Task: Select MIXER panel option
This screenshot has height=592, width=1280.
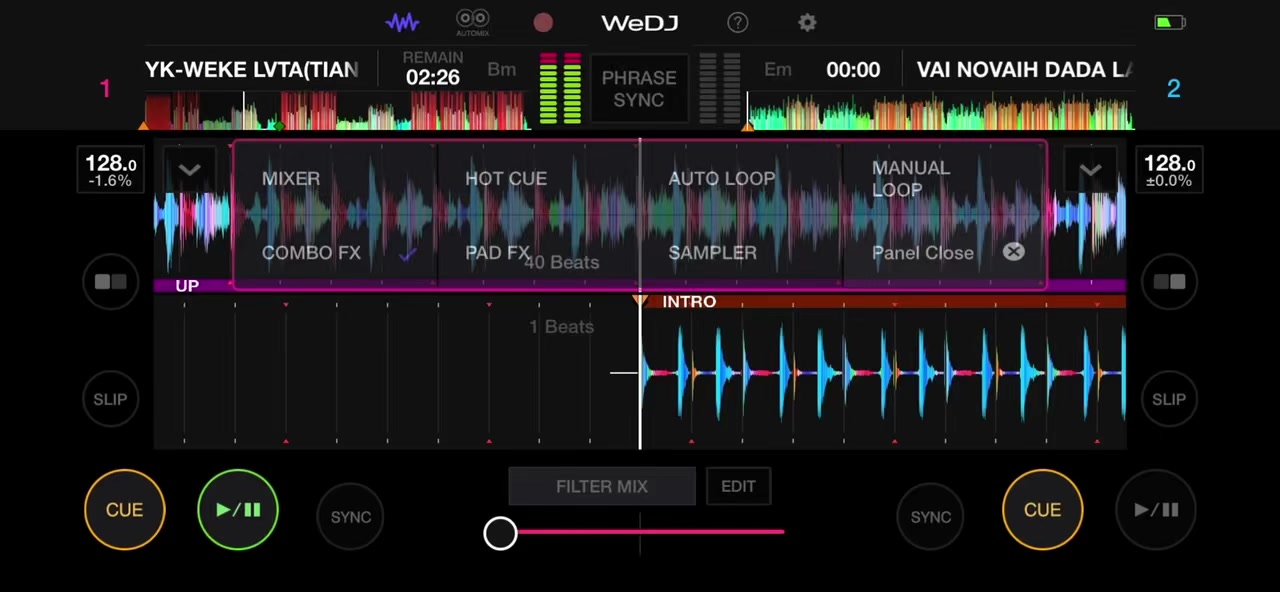Action: [x=291, y=178]
